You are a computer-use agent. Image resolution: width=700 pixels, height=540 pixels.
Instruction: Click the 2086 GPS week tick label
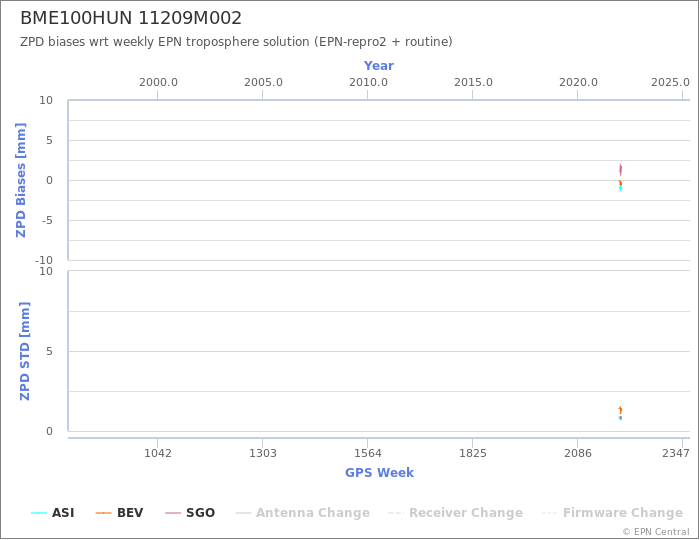[578, 453]
